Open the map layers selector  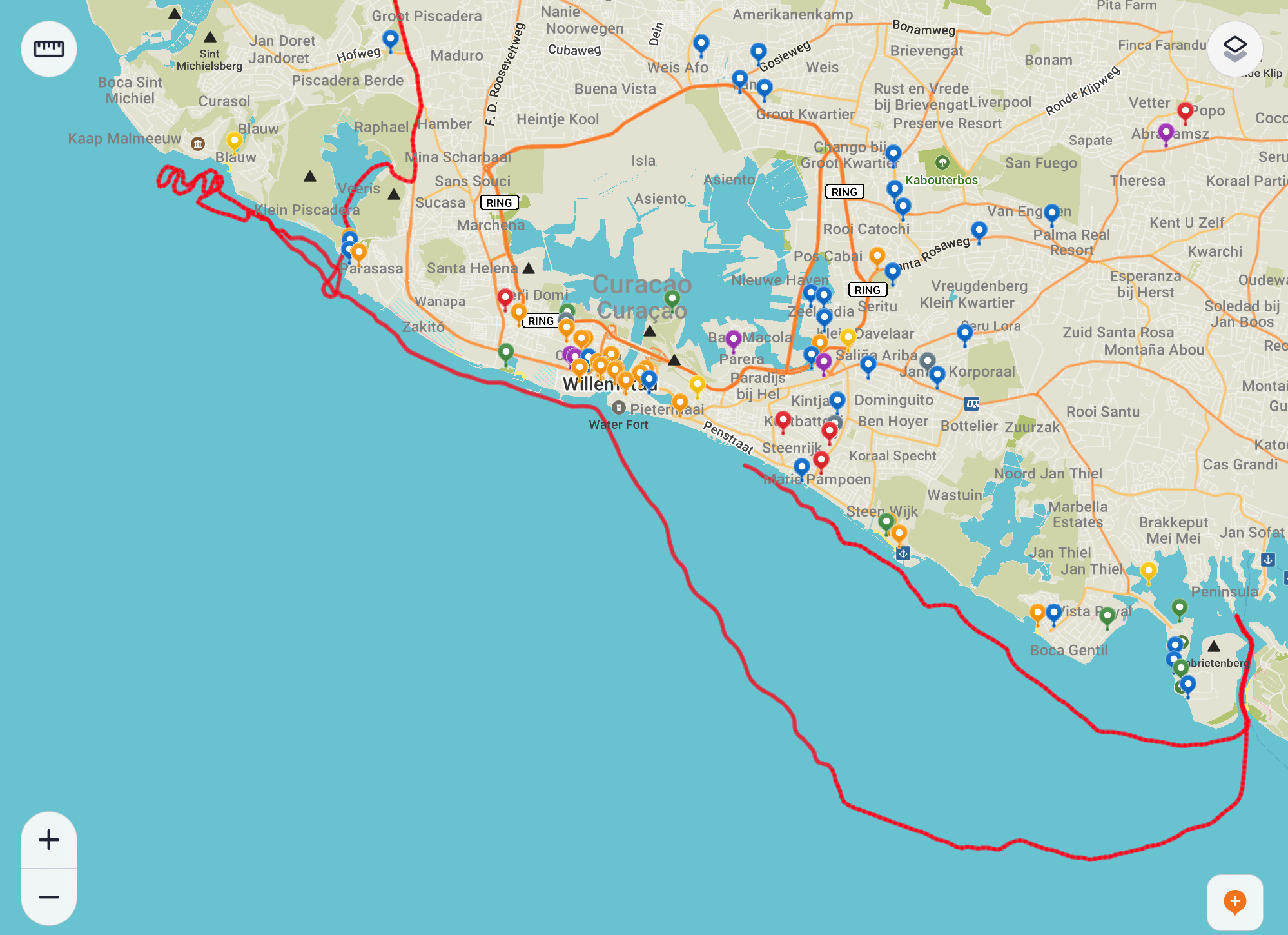pyautogui.click(x=1234, y=49)
